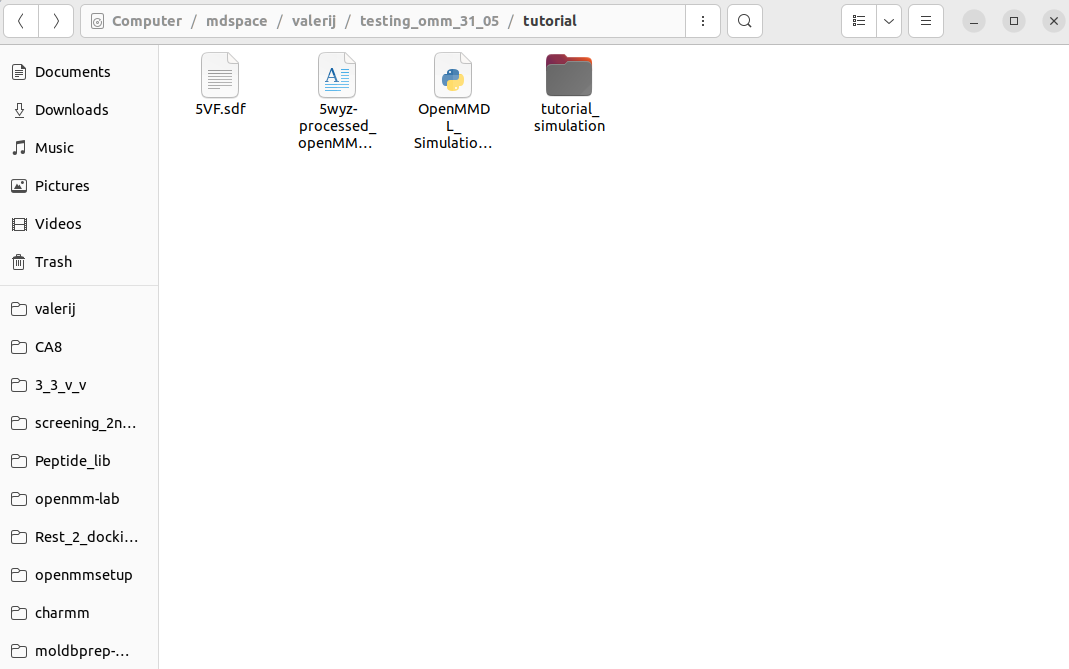Minimize the file manager window
Viewport: 1069px width, 669px height.
974,21
